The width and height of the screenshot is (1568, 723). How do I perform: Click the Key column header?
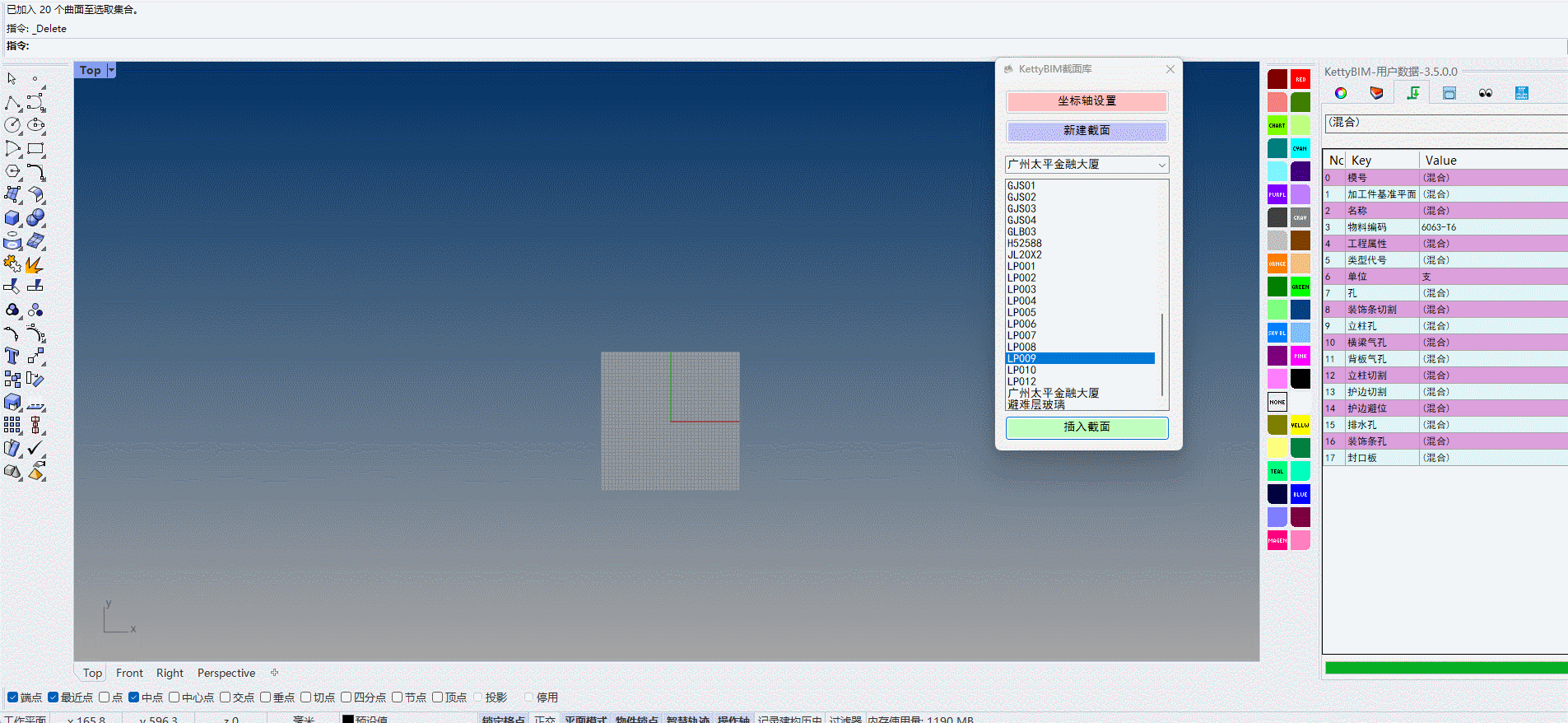click(x=1383, y=161)
